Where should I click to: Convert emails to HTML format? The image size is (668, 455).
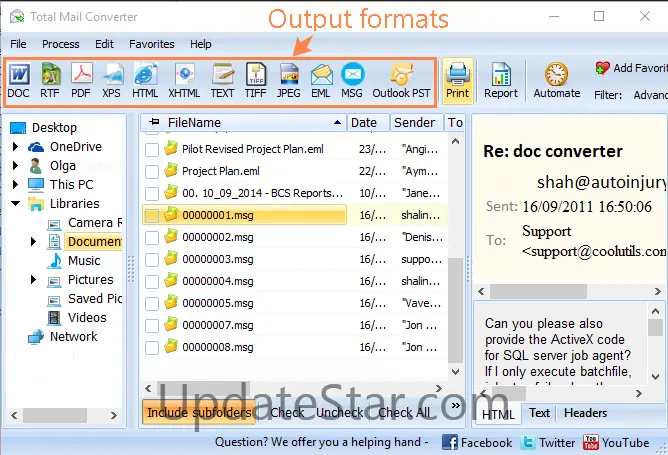point(145,81)
